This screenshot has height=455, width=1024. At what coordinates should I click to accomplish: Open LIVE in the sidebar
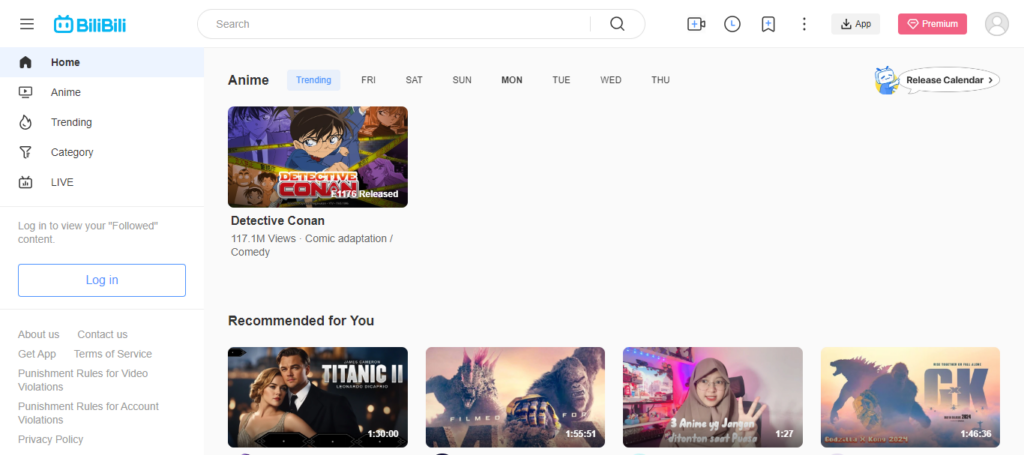[62, 182]
